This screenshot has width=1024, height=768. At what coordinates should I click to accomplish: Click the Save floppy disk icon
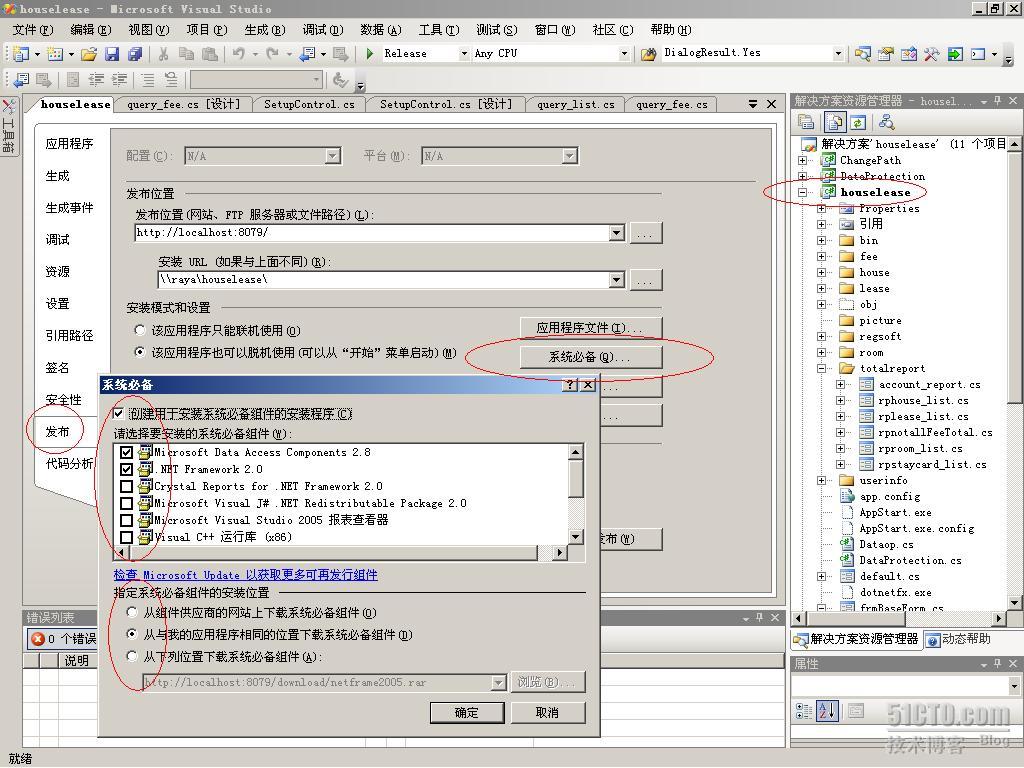pos(112,54)
